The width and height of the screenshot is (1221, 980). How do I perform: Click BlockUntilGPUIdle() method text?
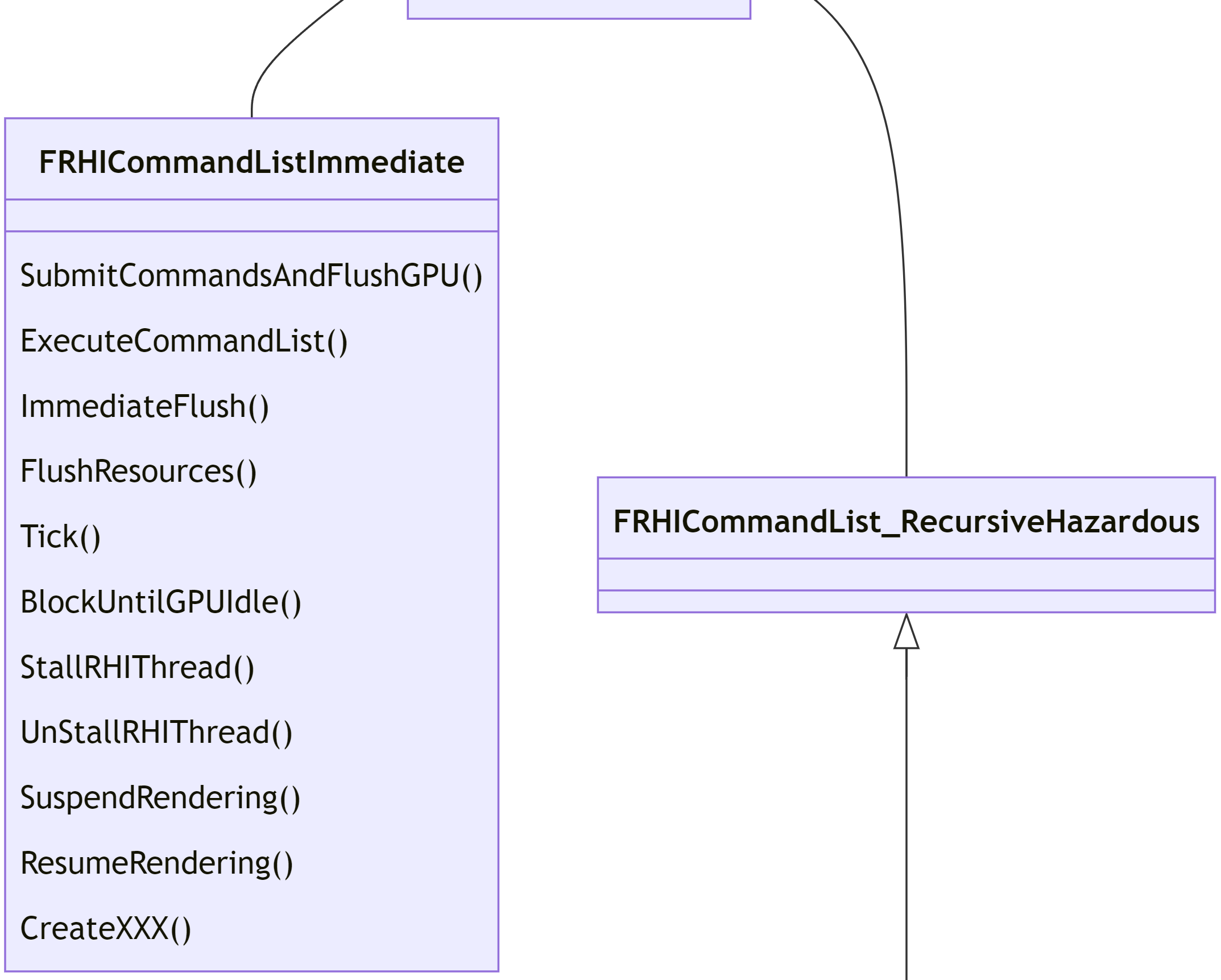(x=160, y=602)
